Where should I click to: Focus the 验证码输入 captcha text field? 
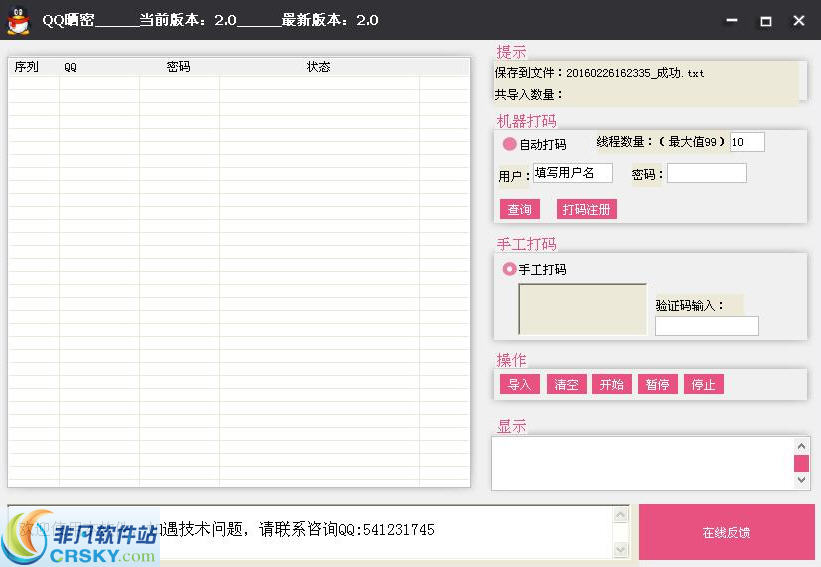point(707,326)
